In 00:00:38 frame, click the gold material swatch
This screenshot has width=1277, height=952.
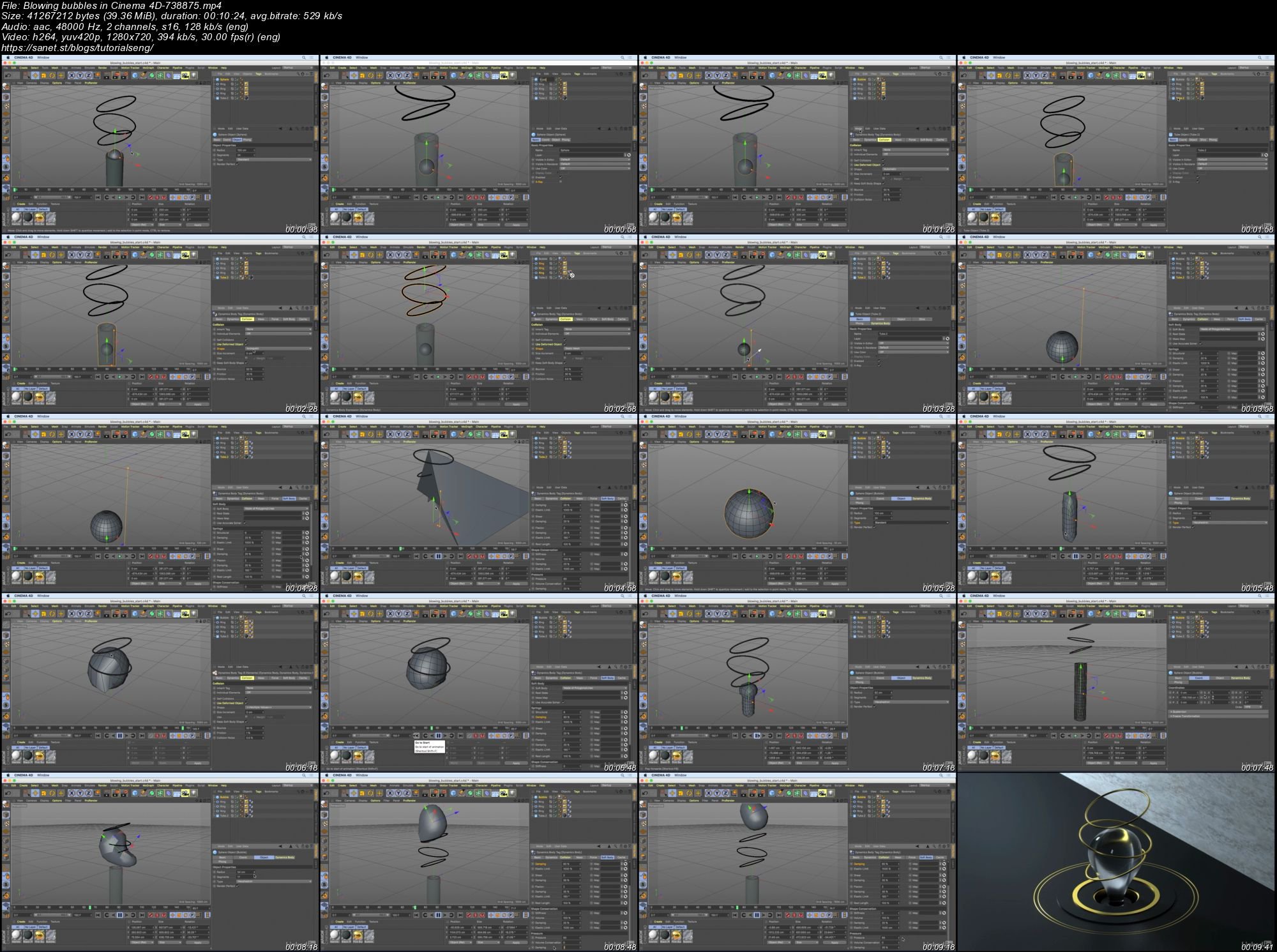40,217
